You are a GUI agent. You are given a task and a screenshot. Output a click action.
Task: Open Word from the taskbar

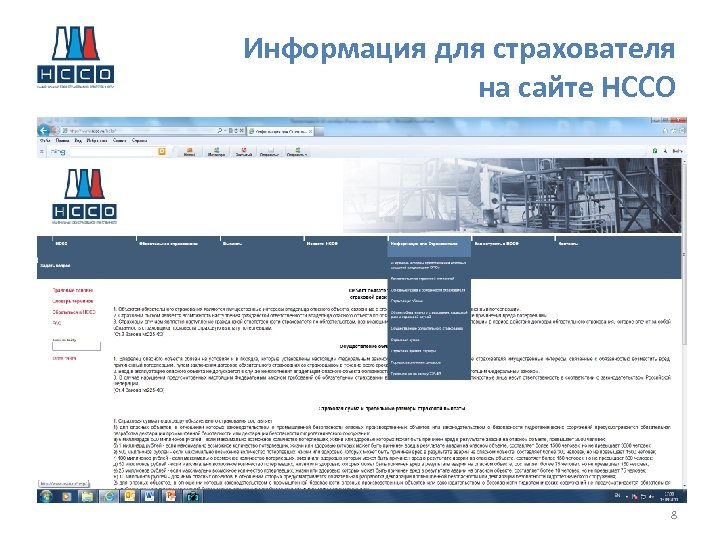(x=150, y=496)
